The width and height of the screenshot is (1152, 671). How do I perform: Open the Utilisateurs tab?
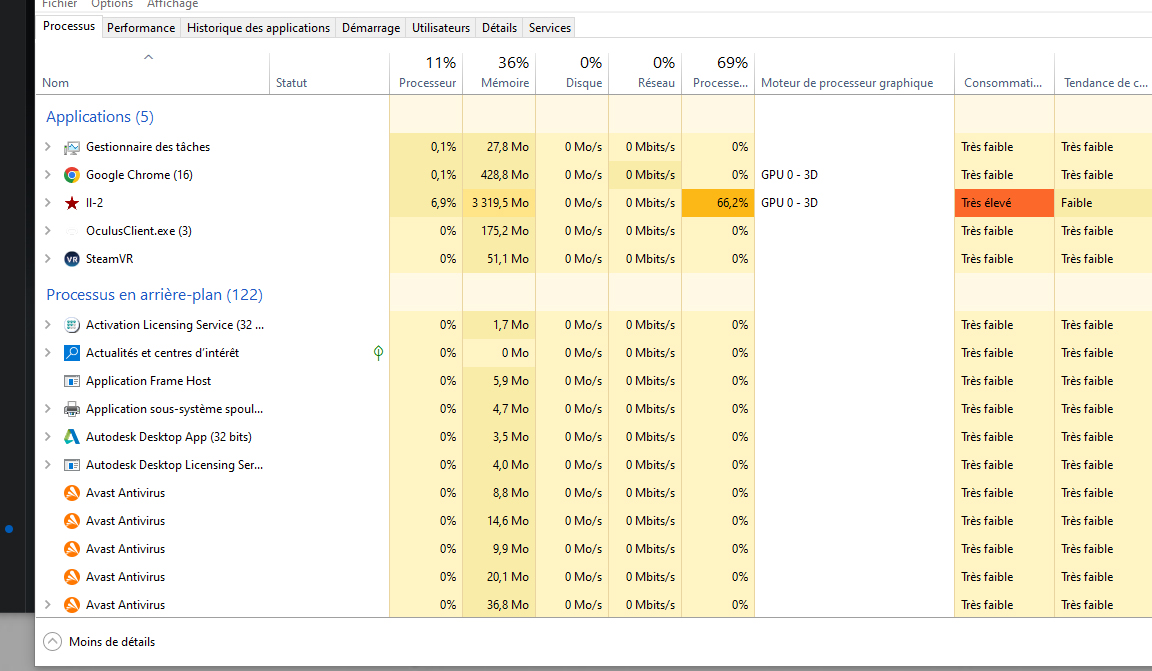coord(441,28)
